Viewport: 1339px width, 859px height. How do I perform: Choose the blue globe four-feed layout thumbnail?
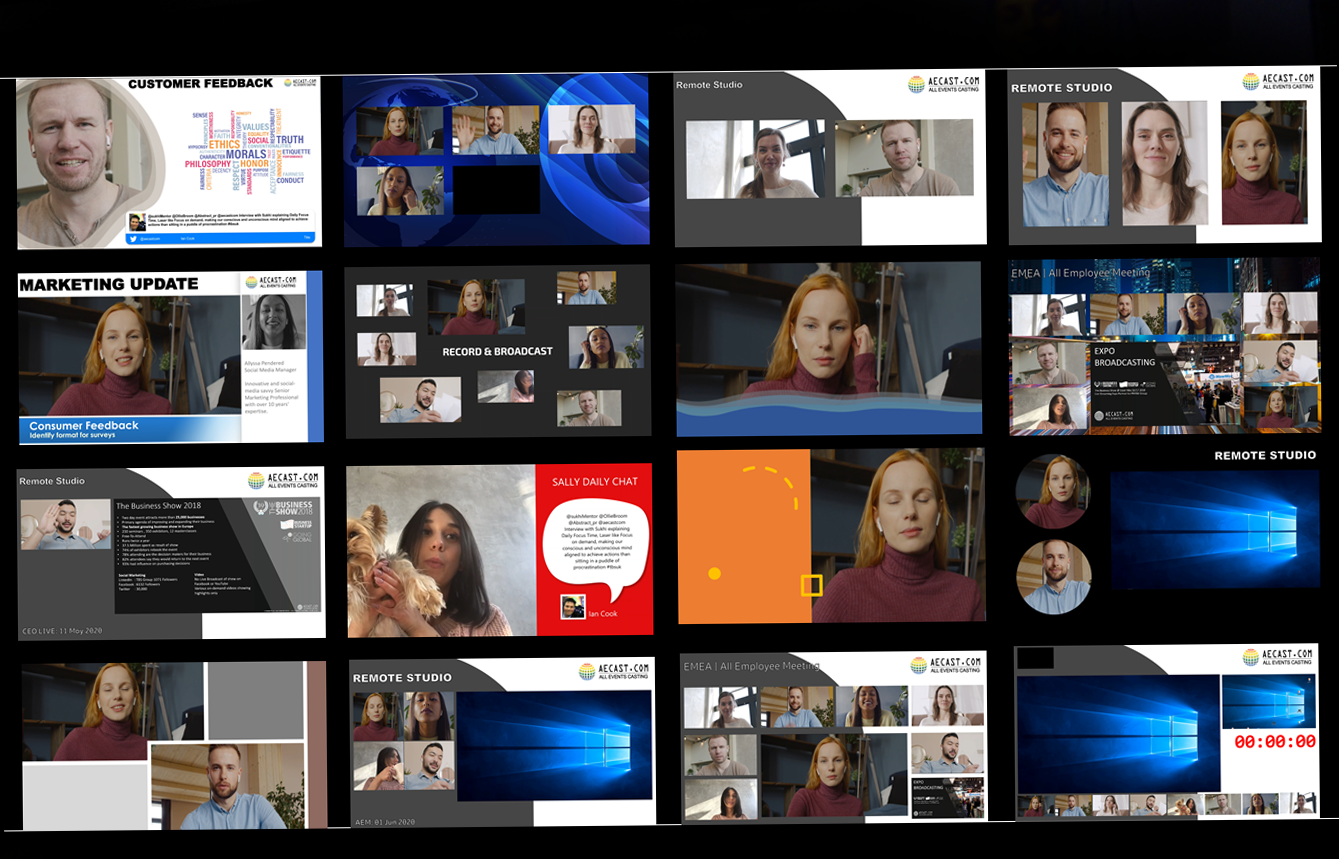496,160
